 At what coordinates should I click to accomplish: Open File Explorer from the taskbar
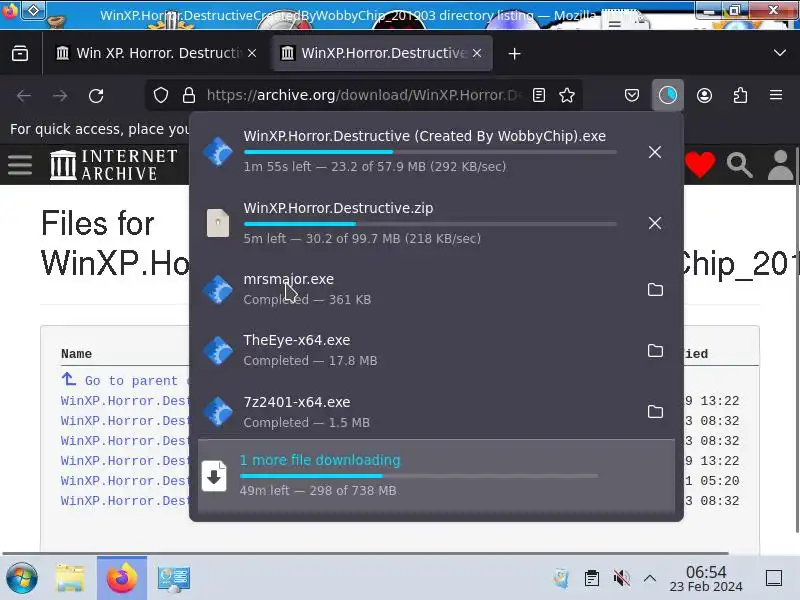(70, 579)
